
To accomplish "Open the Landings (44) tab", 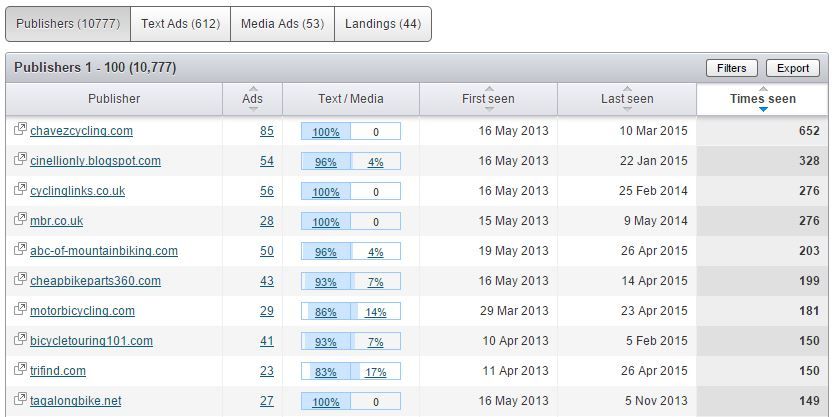I will click(383, 24).
